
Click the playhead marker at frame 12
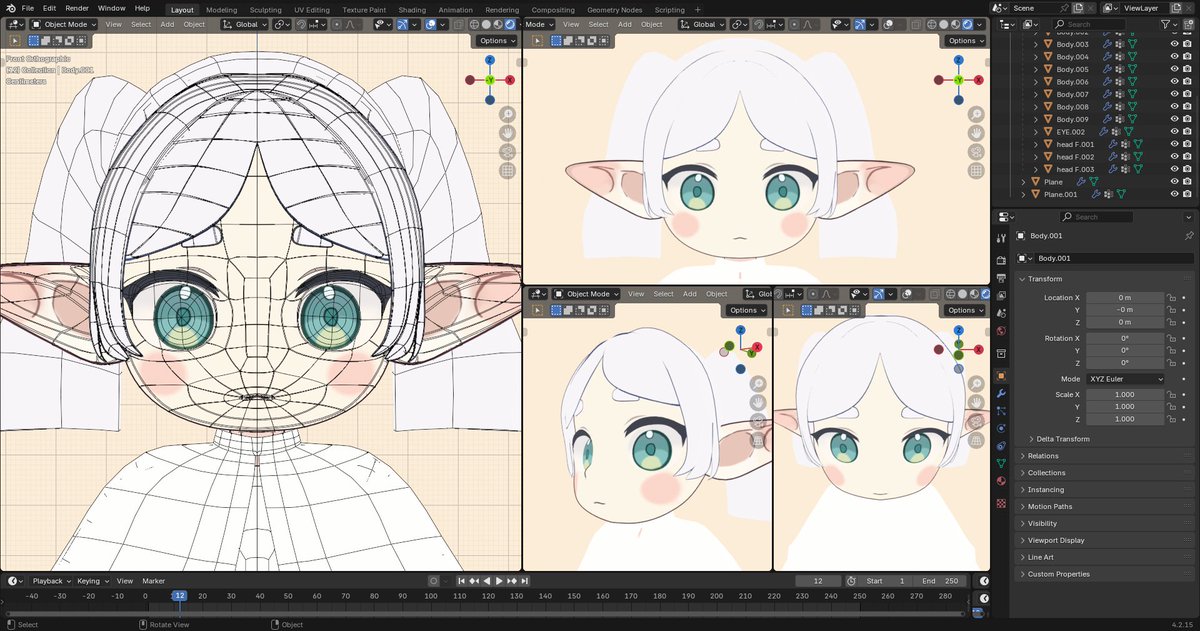(x=179, y=596)
